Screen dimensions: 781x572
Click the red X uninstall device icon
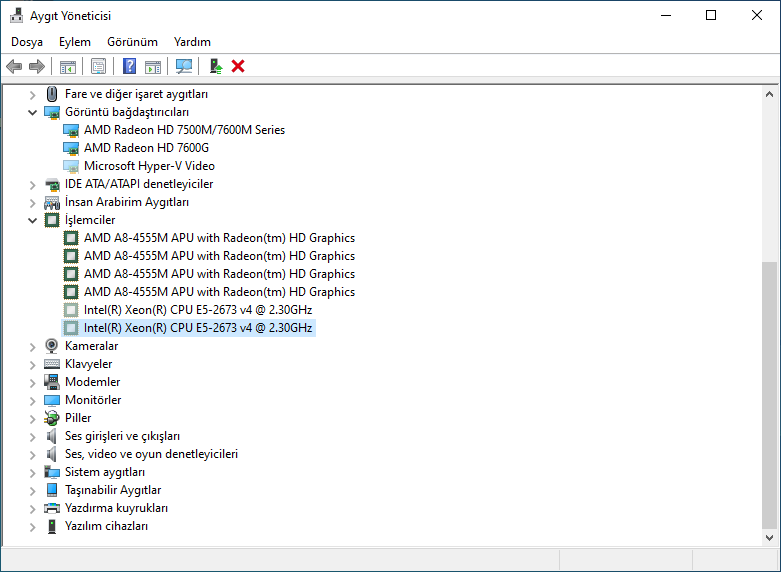(238, 66)
